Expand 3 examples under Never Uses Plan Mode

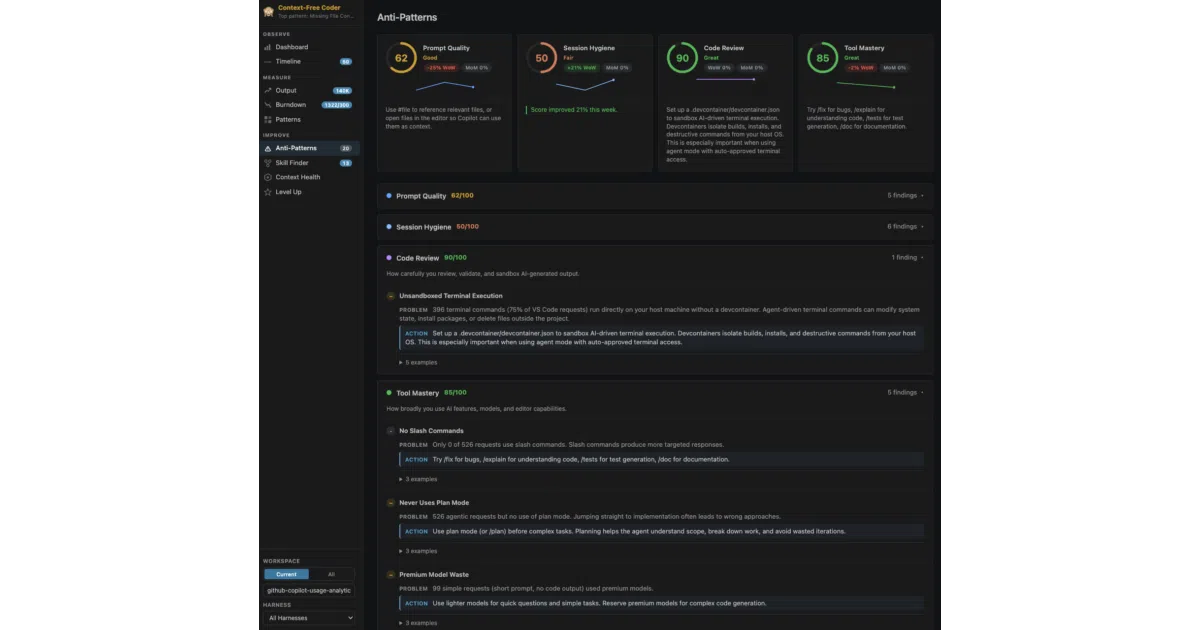pos(418,551)
